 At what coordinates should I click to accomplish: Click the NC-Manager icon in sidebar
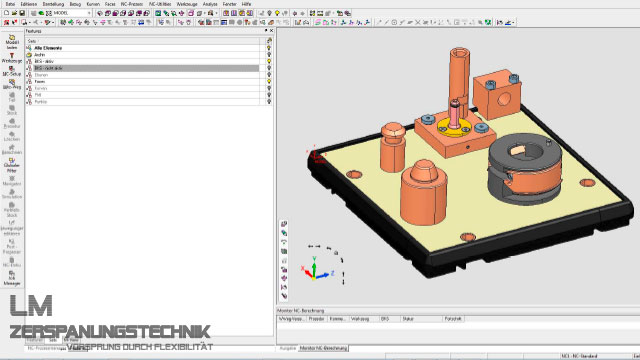[x=12, y=278]
